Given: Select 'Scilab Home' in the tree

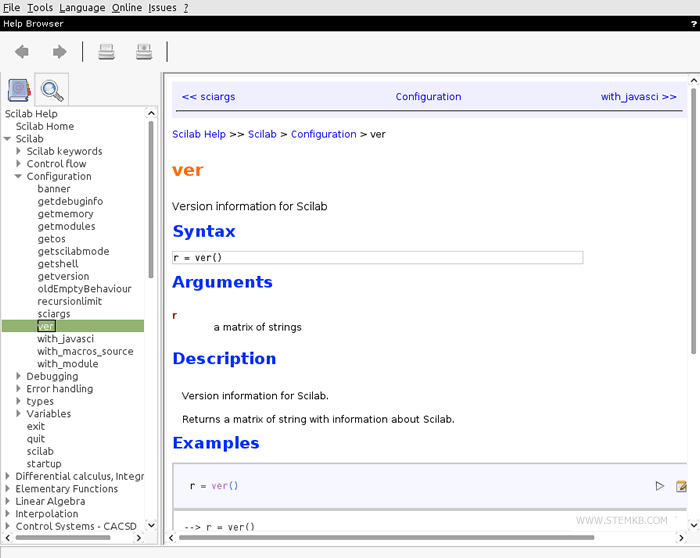Looking at the screenshot, I should click(45, 126).
